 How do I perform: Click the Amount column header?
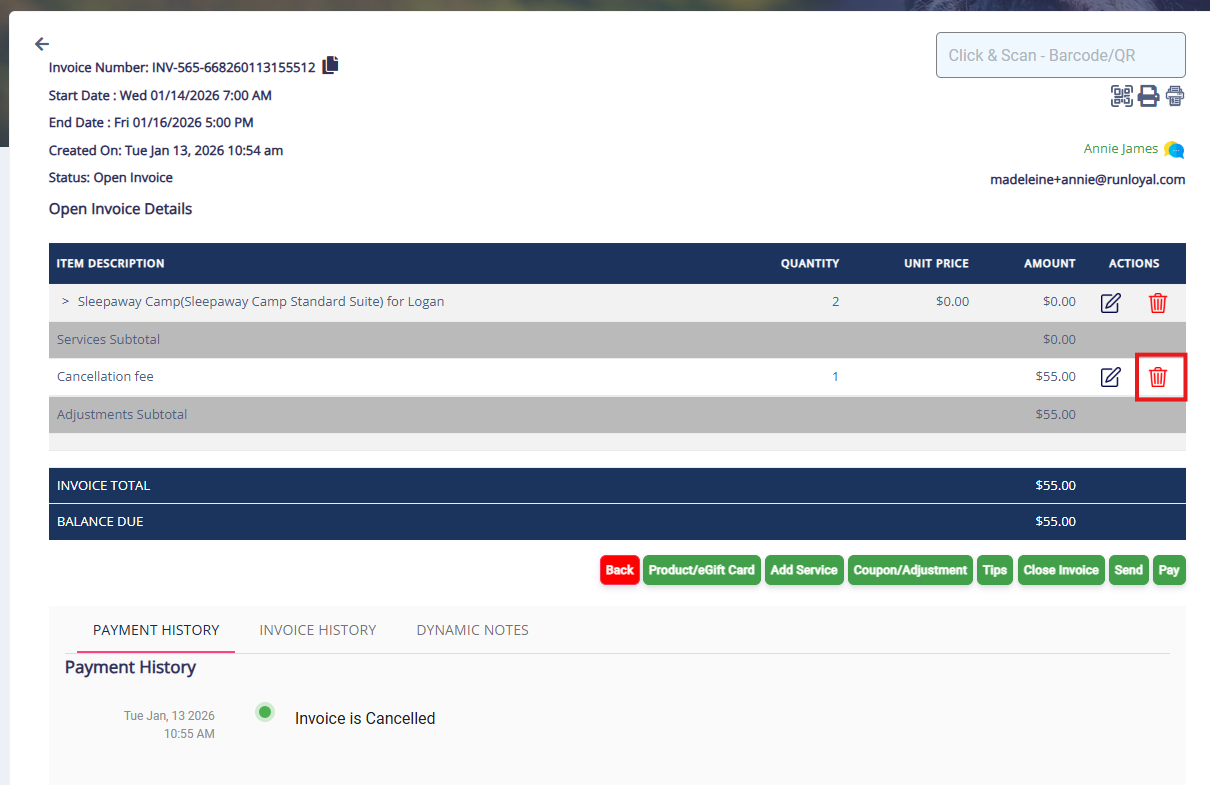tap(1050, 264)
